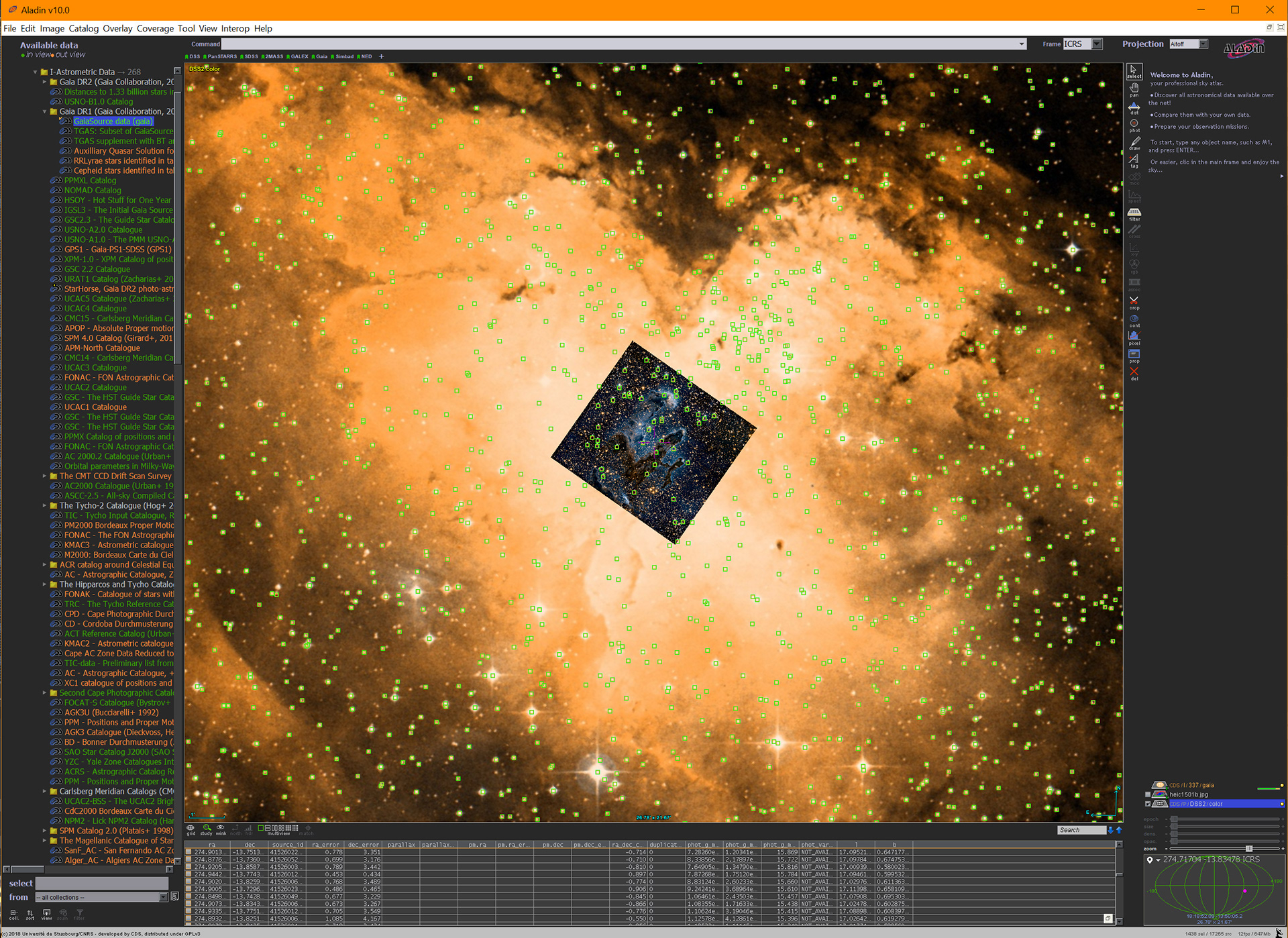Adjust the zoom slider handle
The width and height of the screenshot is (1288, 938).
click(1248, 849)
